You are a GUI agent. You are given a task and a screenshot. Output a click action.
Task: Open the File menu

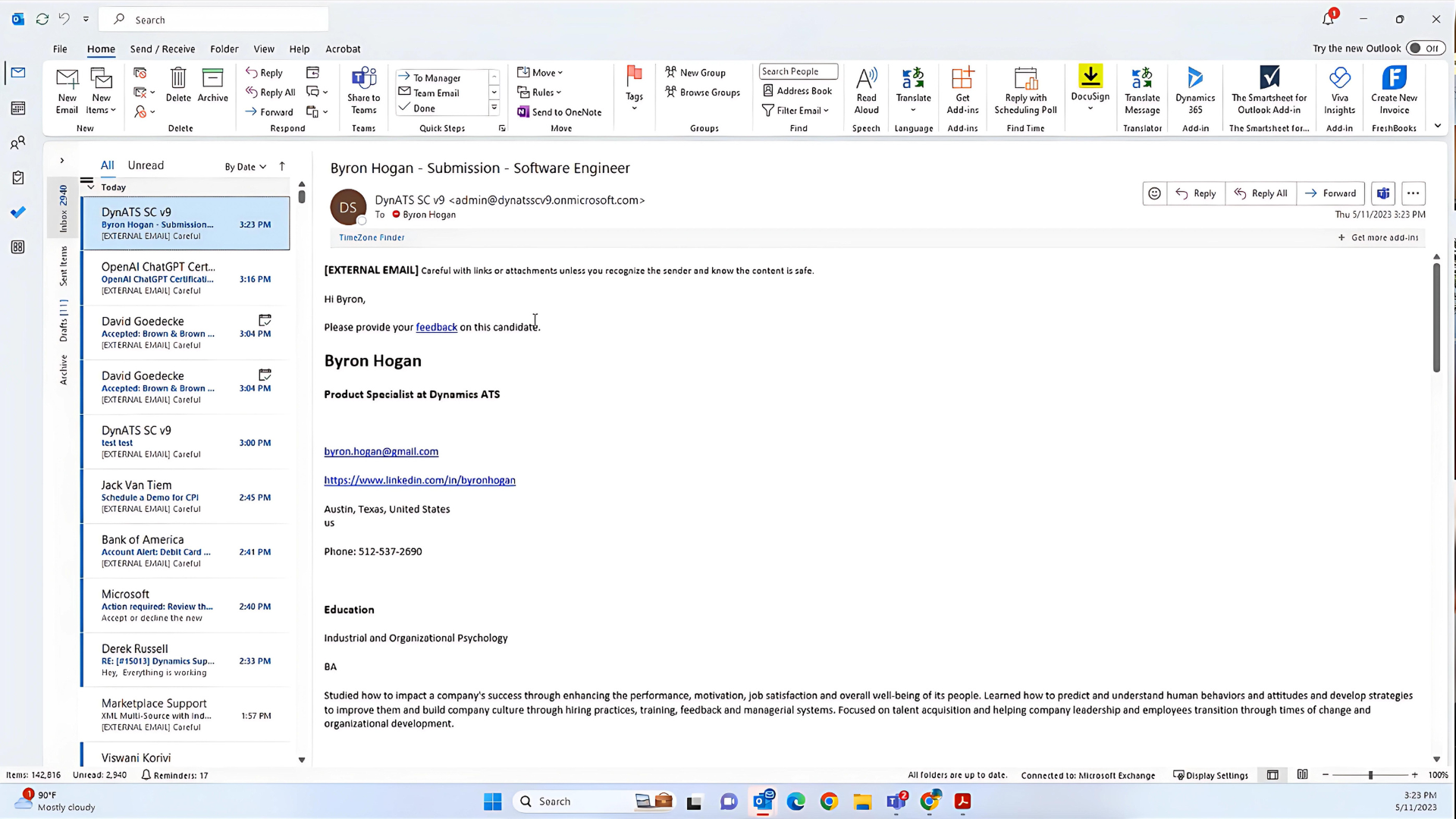60,49
